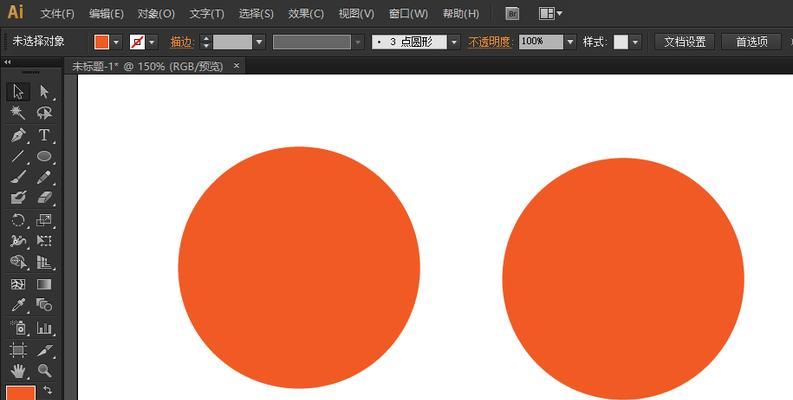Viewport: 793px width, 400px height.
Task: Expand the stroke color dropdown arrow
Action: coord(152,42)
